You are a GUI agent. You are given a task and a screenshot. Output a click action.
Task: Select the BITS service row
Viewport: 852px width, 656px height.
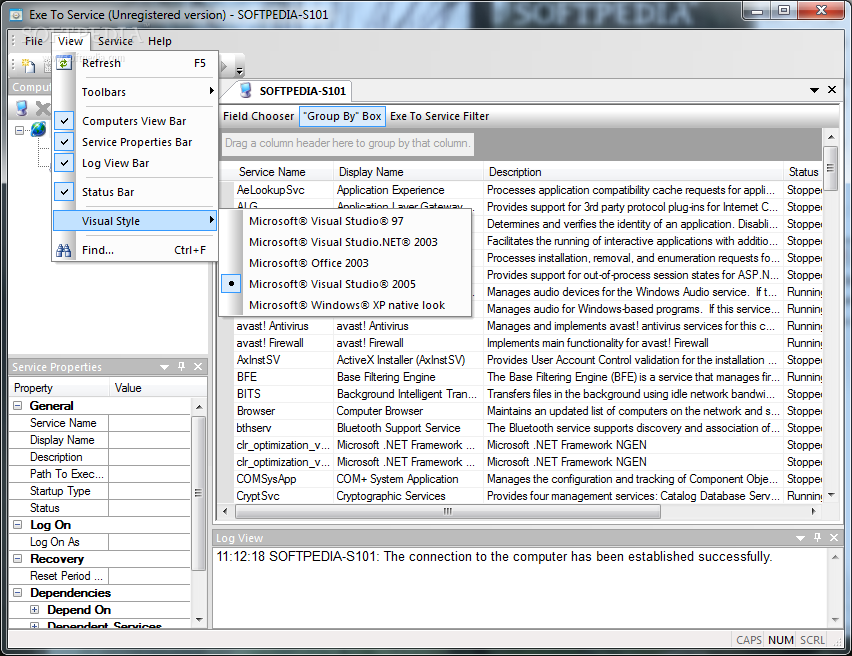click(521, 393)
